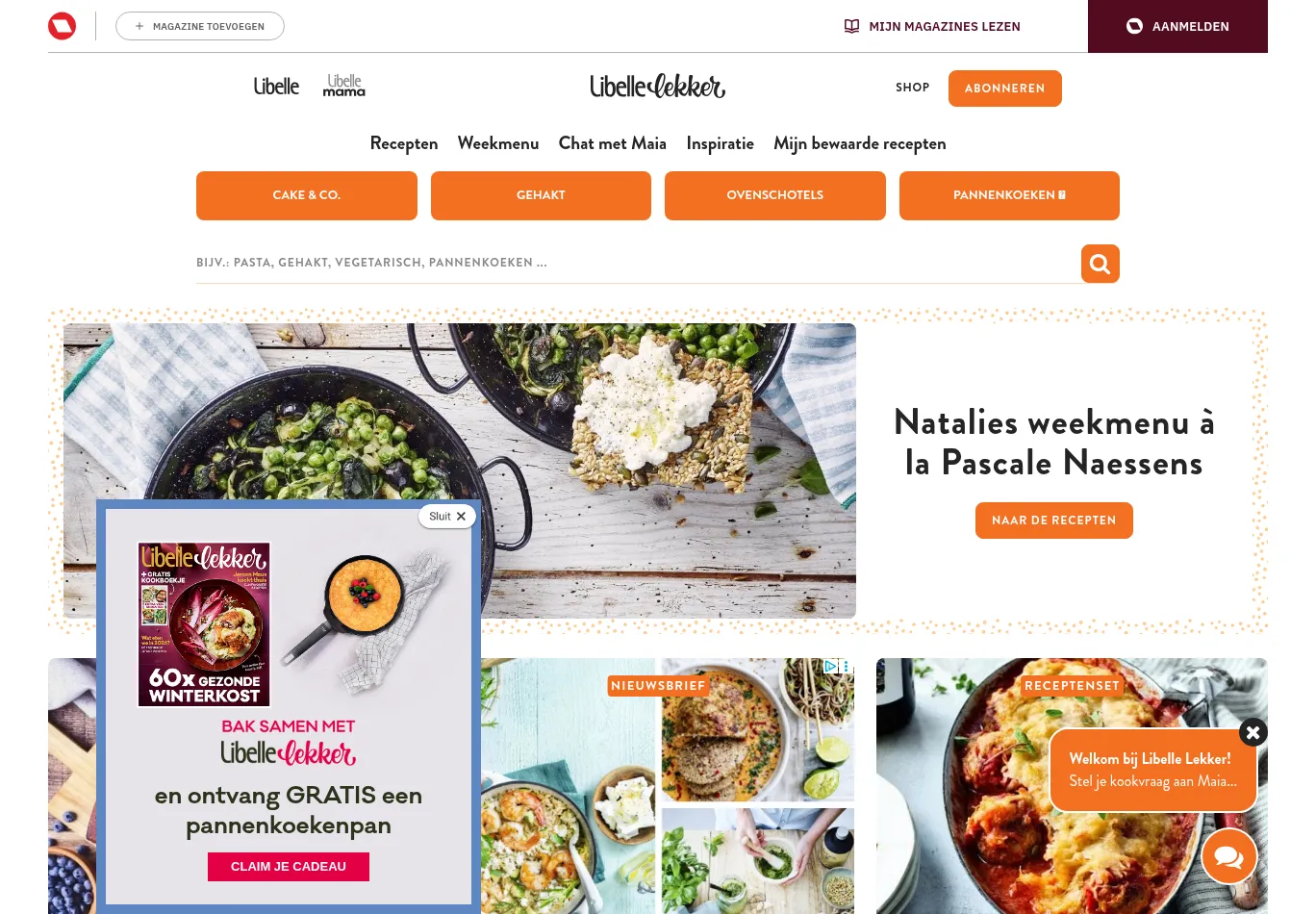This screenshot has width=1316, height=914.
Task: Click the red publisher logo icon
Action: (x=63, y=26)
